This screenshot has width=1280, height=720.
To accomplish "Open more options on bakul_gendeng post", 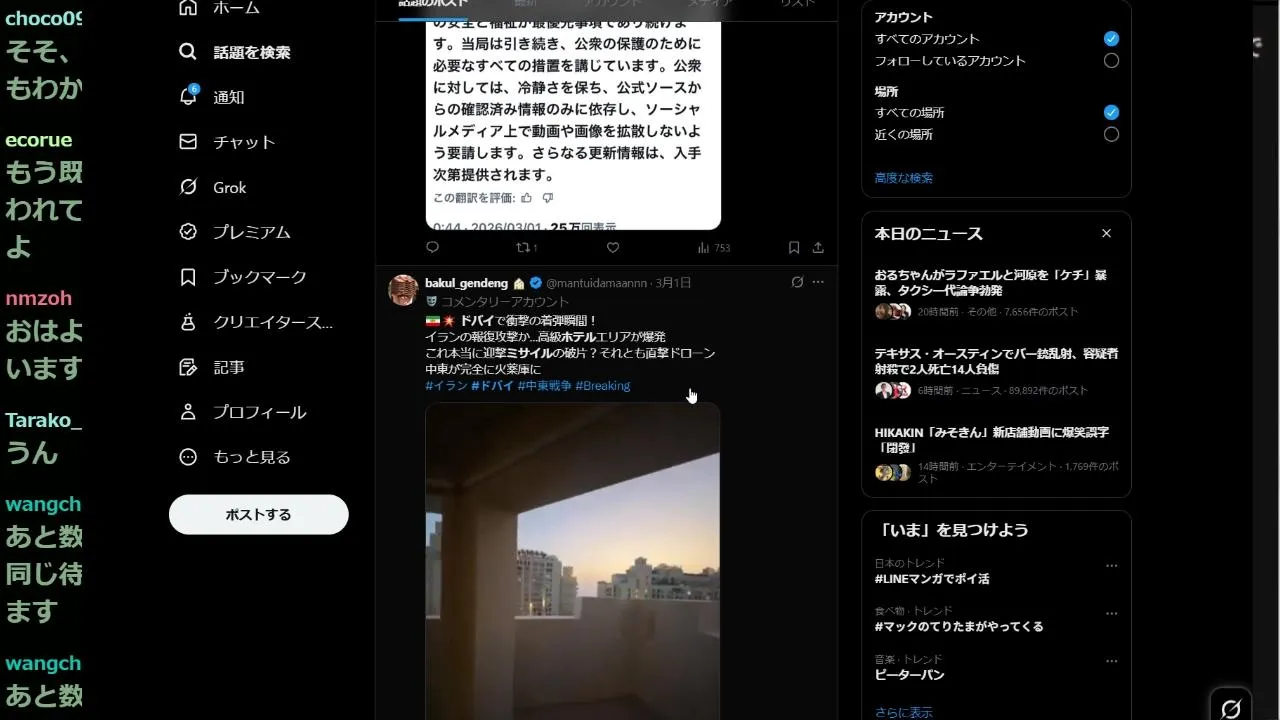I will click(818, 282).
